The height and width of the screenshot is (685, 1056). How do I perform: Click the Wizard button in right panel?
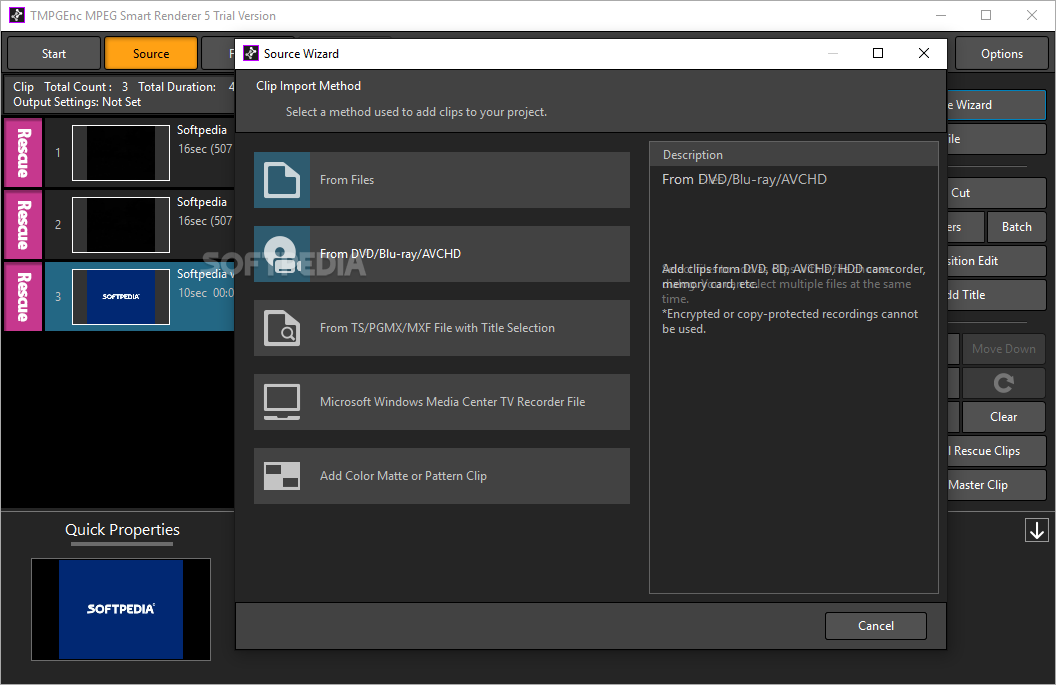(x=996, y=104)
